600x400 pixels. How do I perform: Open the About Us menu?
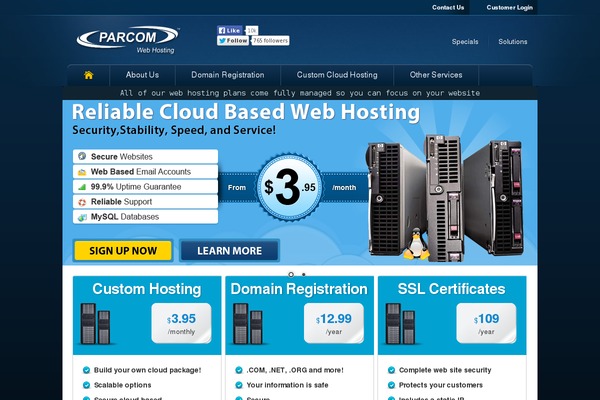142,75
